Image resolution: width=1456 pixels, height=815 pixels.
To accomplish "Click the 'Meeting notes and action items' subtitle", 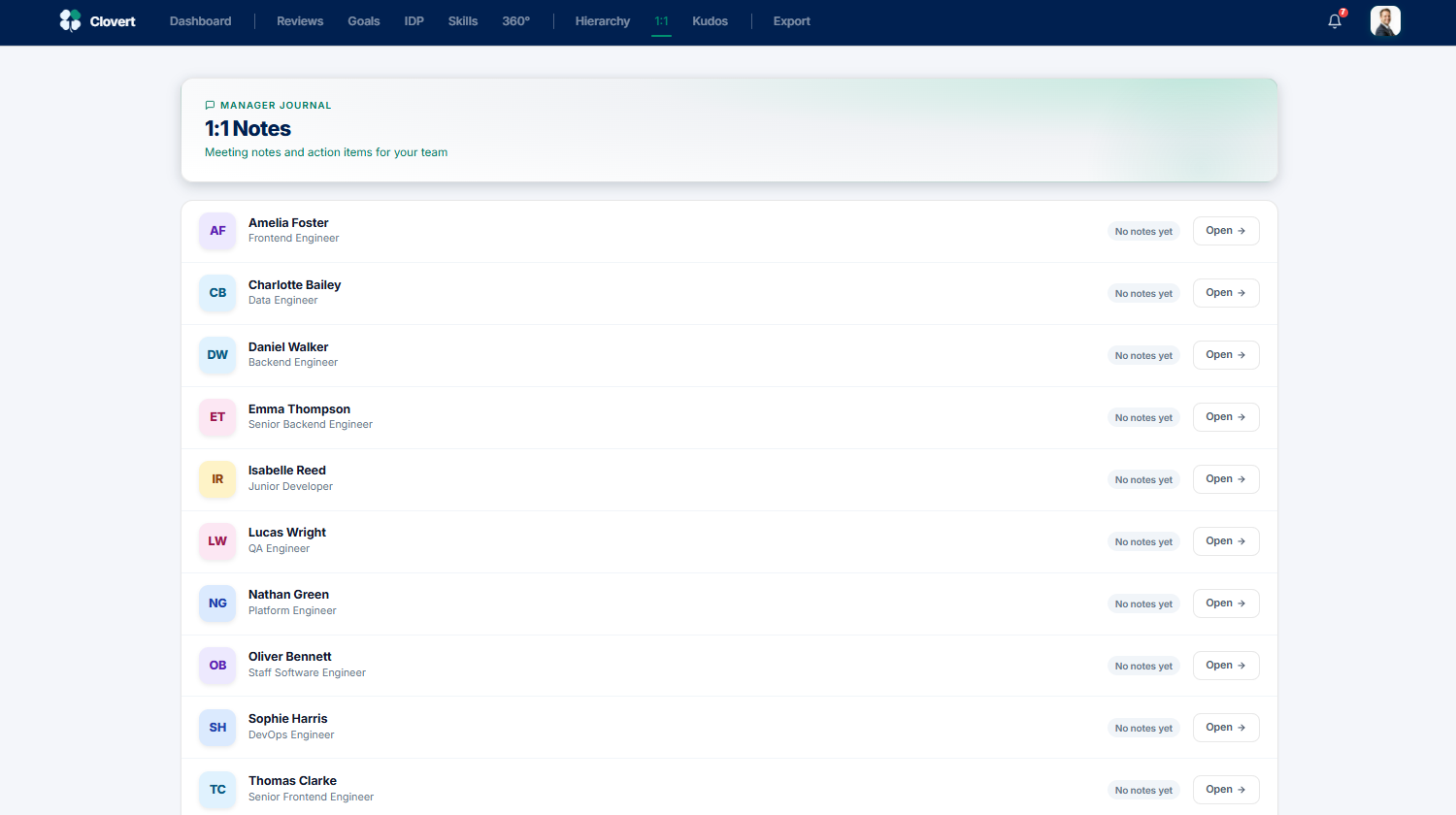I will coord(326,153).
